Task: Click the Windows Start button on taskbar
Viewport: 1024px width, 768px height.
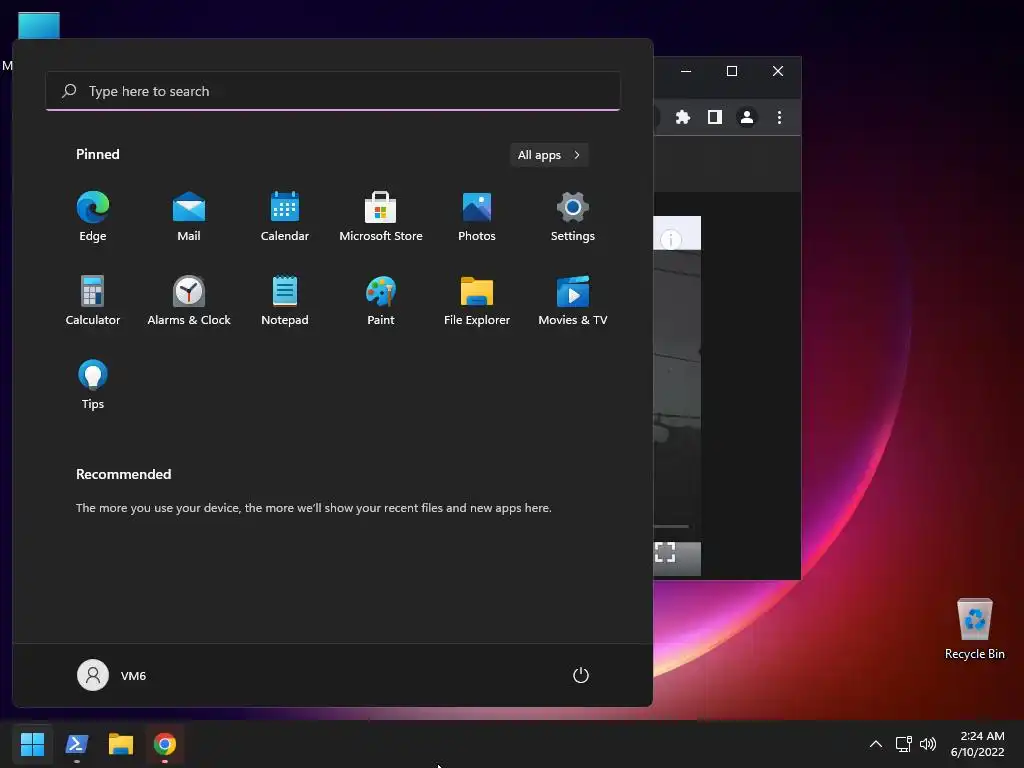Action: click(x=32, y=744)
